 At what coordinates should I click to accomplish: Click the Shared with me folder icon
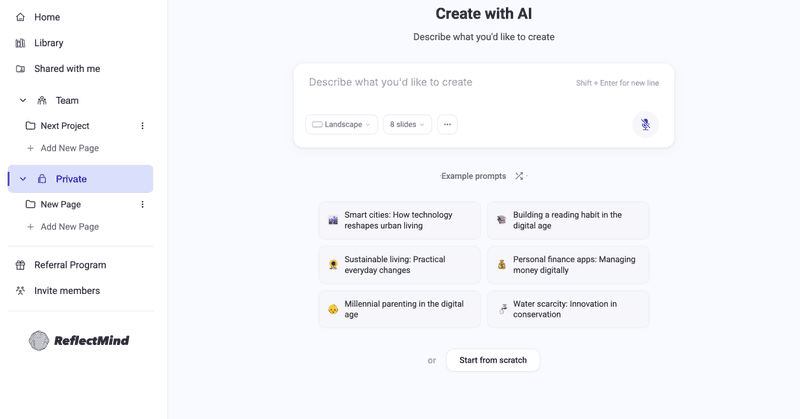pyautogui.click(x=20, y=69)
